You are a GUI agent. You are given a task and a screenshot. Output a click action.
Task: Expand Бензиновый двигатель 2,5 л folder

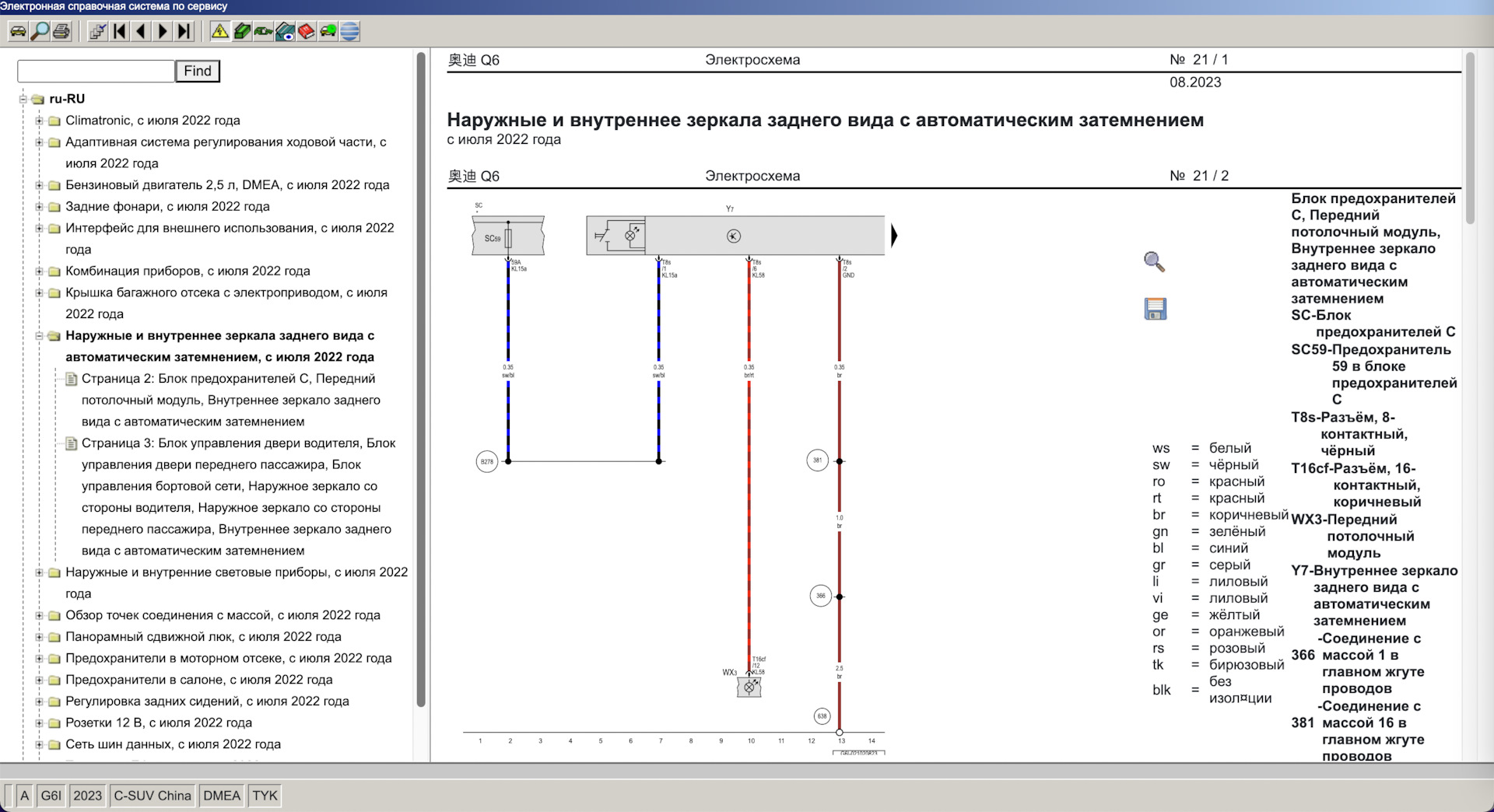[x=40, y=185]
